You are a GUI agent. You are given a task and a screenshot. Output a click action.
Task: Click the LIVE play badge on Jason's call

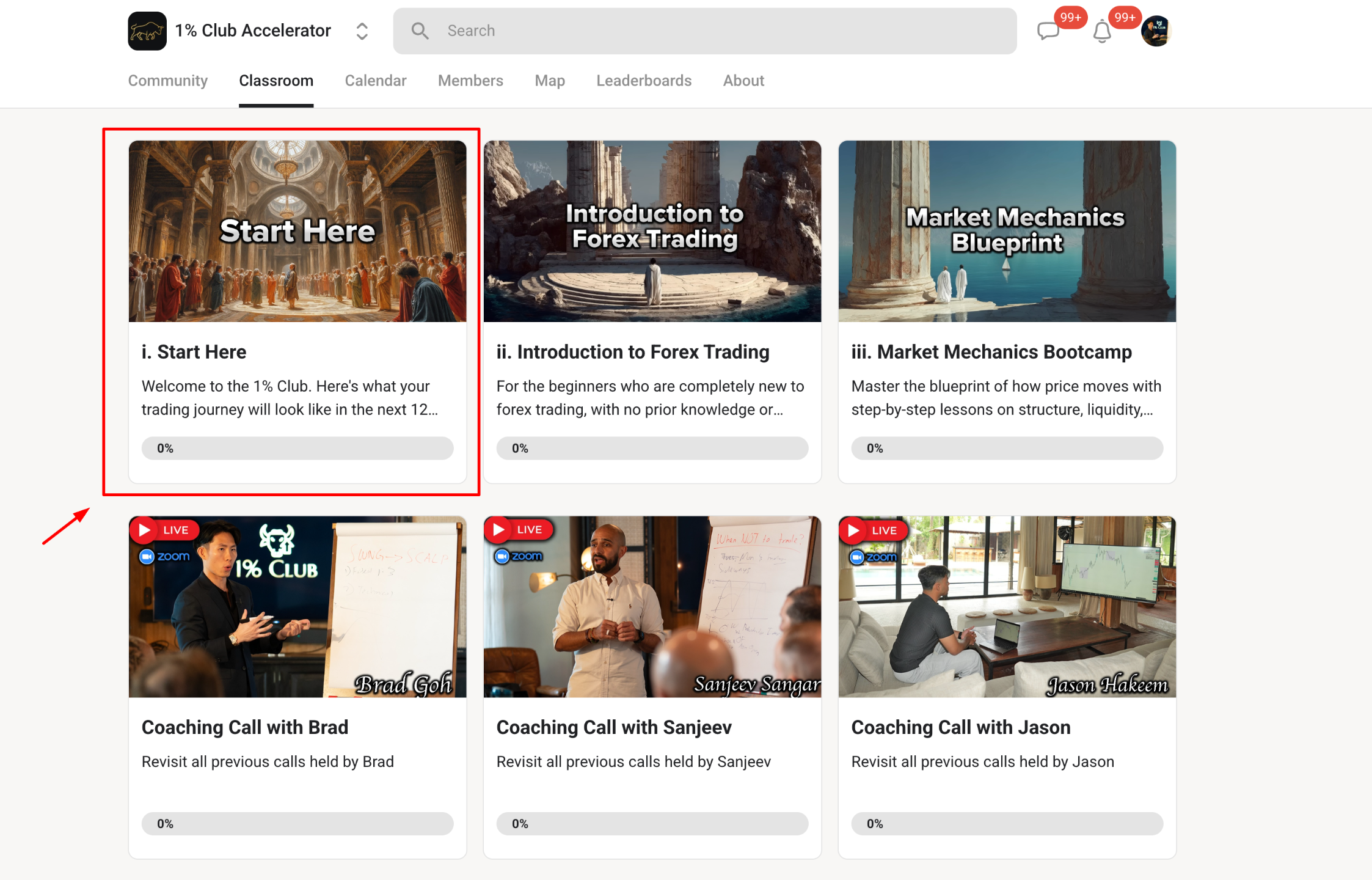point(872,530)
